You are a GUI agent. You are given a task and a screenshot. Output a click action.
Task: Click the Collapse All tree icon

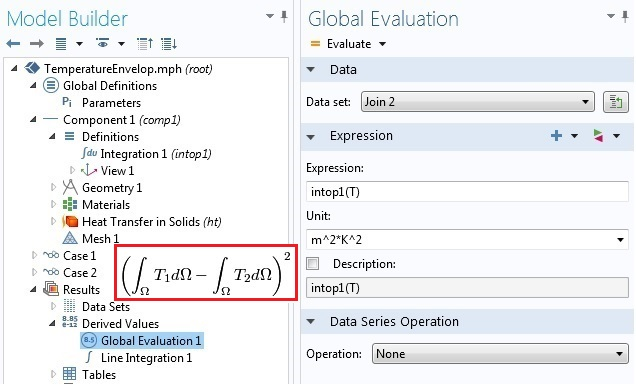point(145,43)
